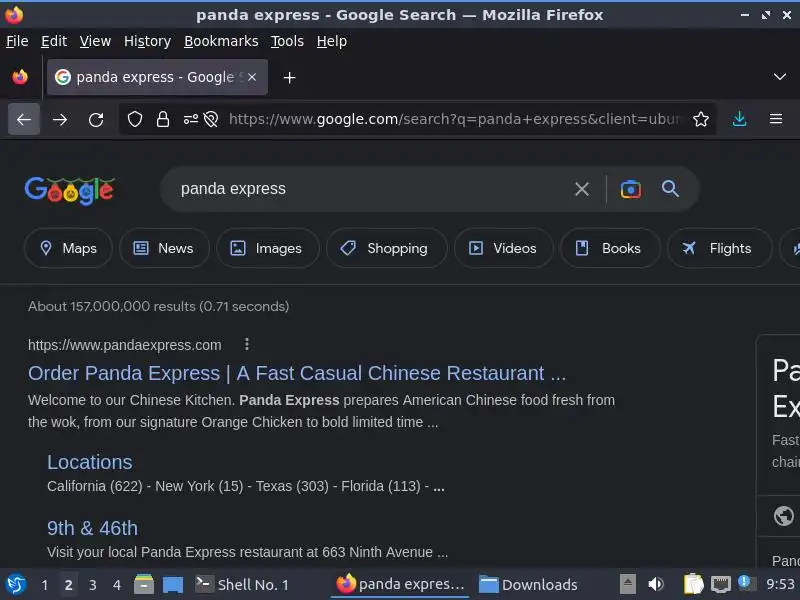The image size is (800, 600).
Task: Click the network tray icon
Action: (721, 584)
